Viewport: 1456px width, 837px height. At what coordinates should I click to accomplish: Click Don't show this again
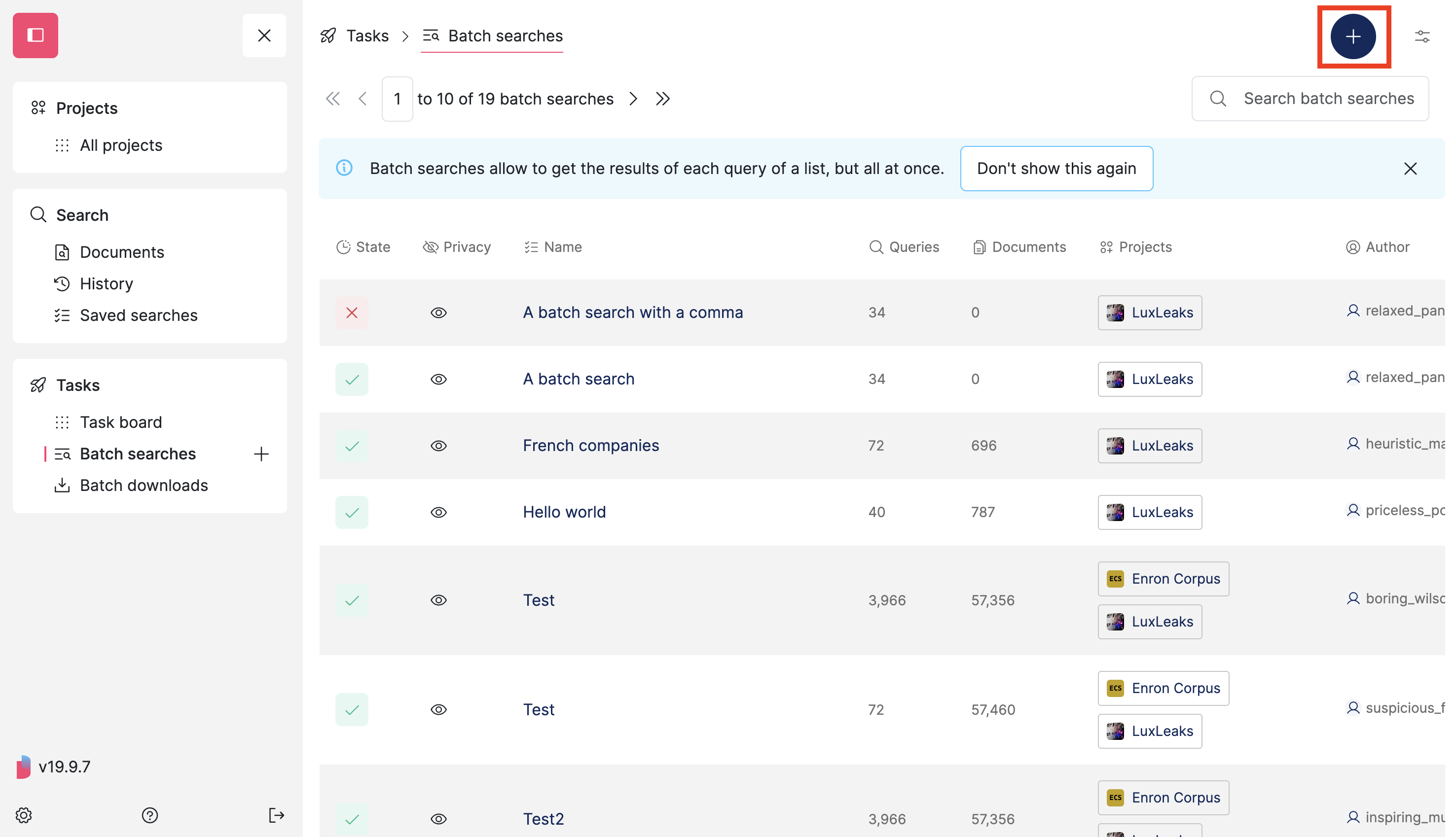1056,168
